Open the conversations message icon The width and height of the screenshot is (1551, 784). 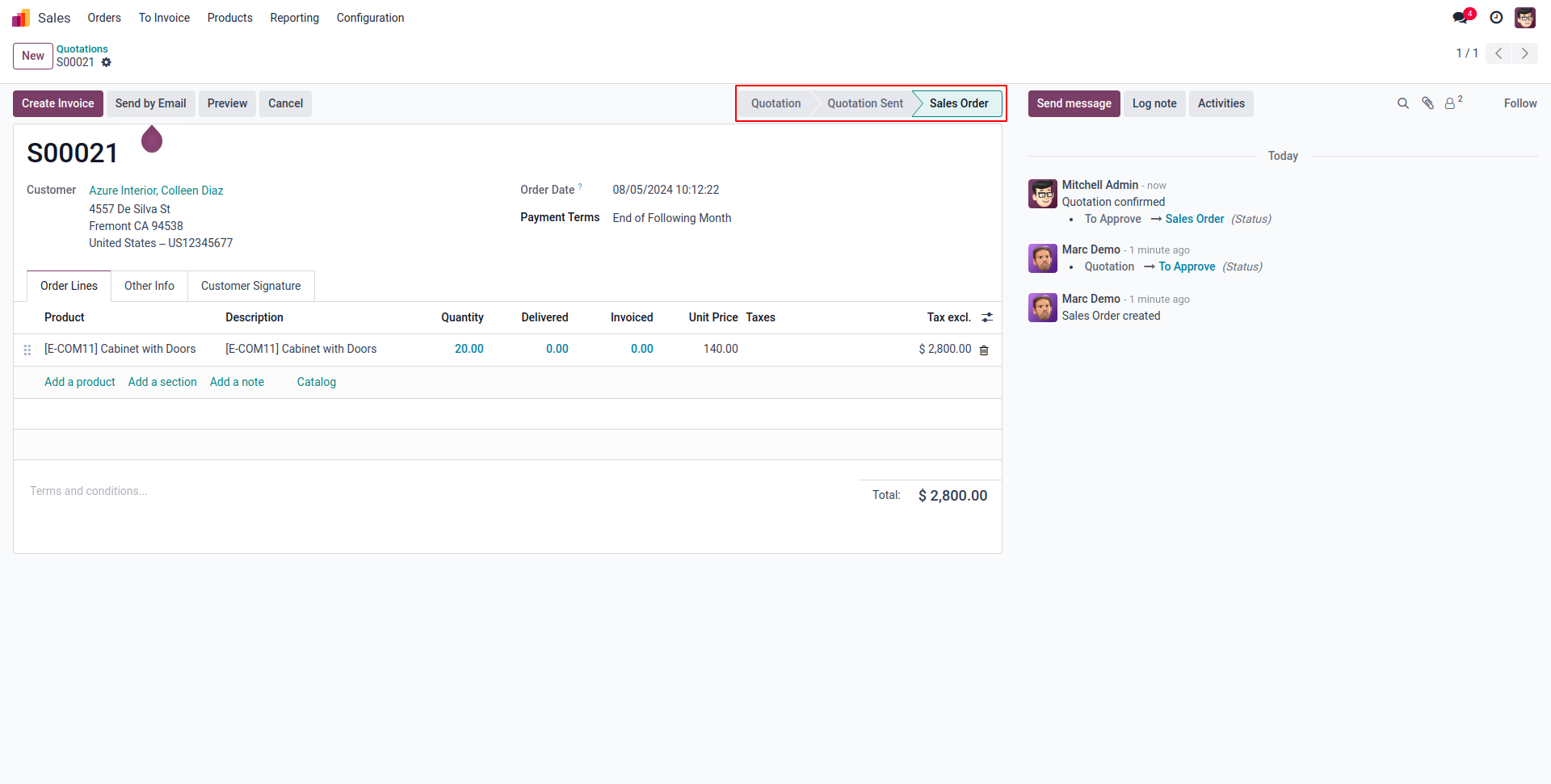click(1460, 18)
